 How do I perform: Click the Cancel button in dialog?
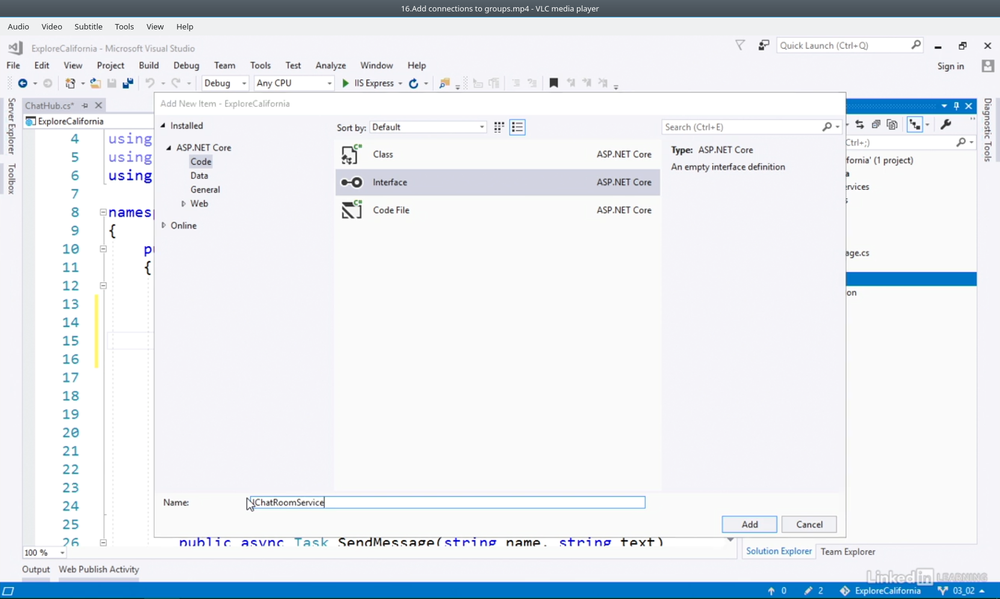(809, 524)
